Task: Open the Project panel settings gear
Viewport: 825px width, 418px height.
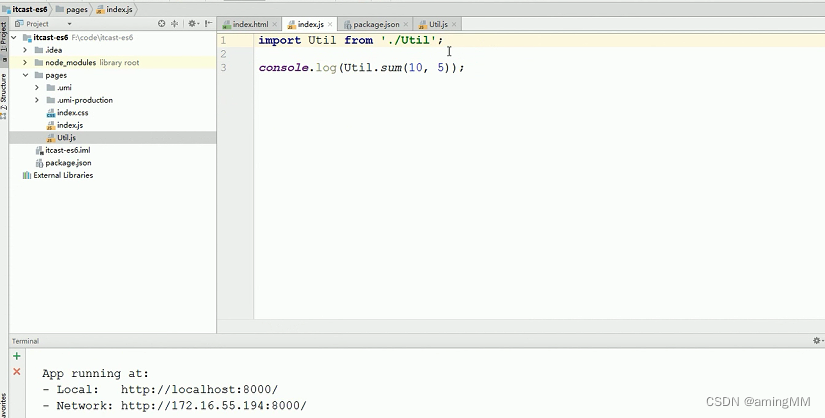Action: coord(193,24)
